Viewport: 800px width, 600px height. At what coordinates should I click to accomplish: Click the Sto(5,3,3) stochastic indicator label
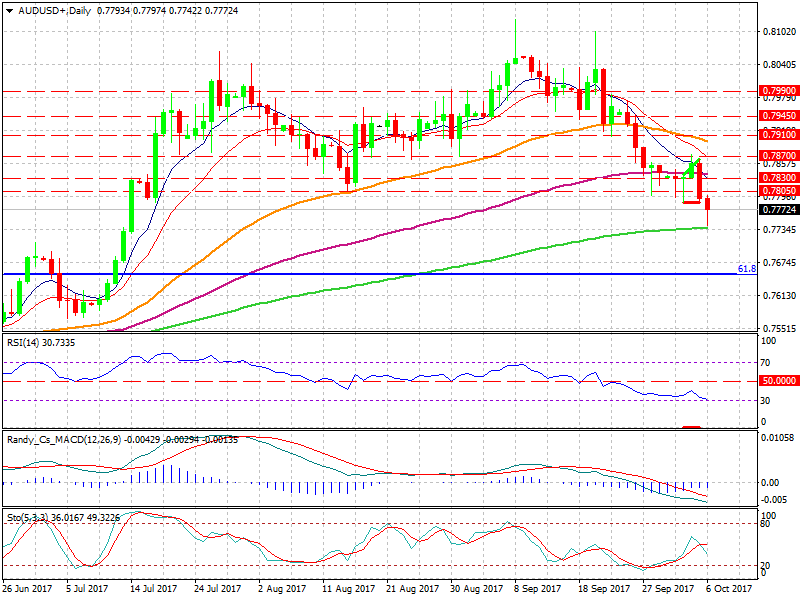tap(28, 517)
